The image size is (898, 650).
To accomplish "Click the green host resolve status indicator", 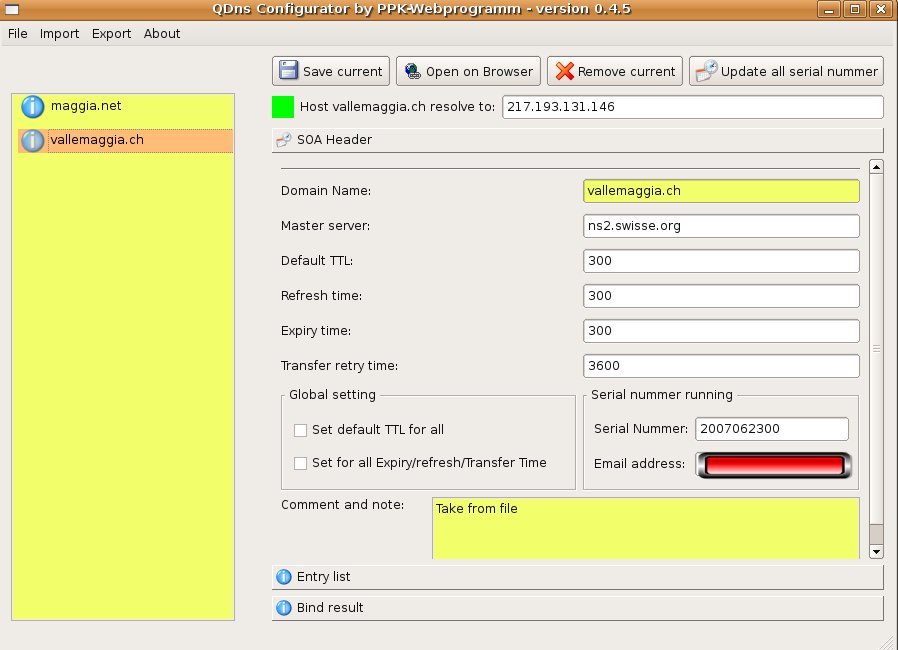I will [x=283, y=107].
